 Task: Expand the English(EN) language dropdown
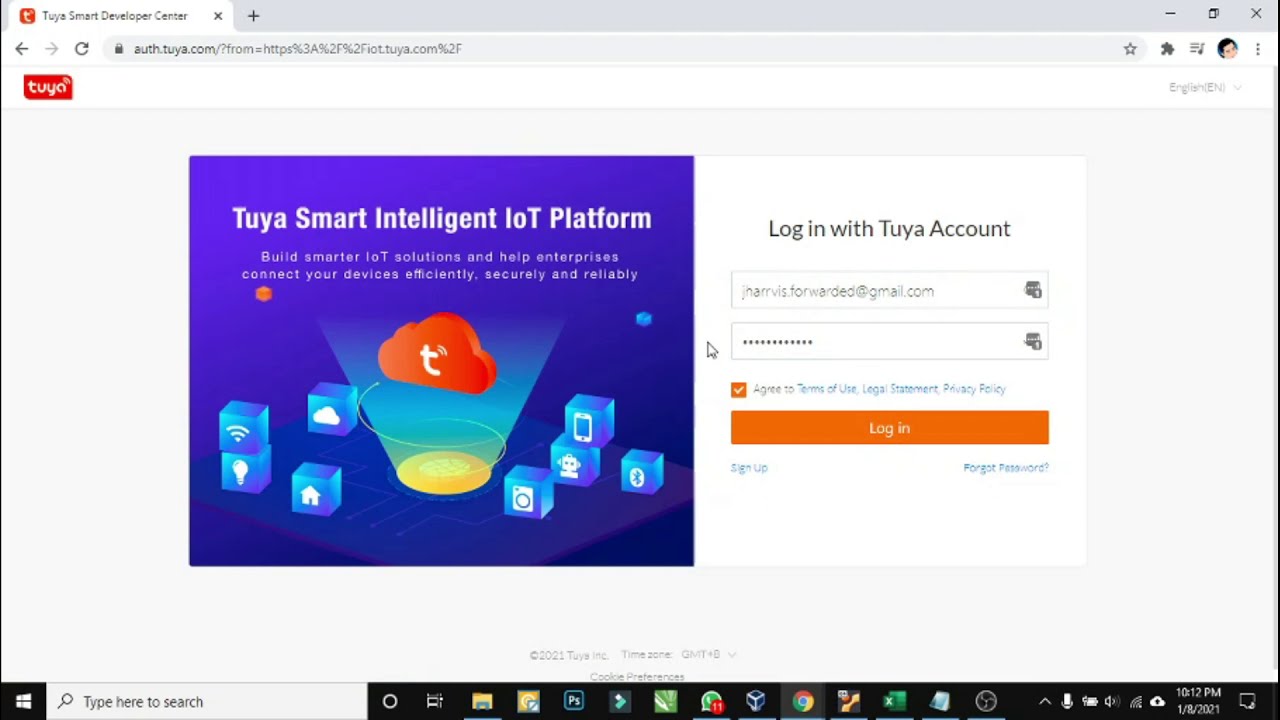[1205, 87]
